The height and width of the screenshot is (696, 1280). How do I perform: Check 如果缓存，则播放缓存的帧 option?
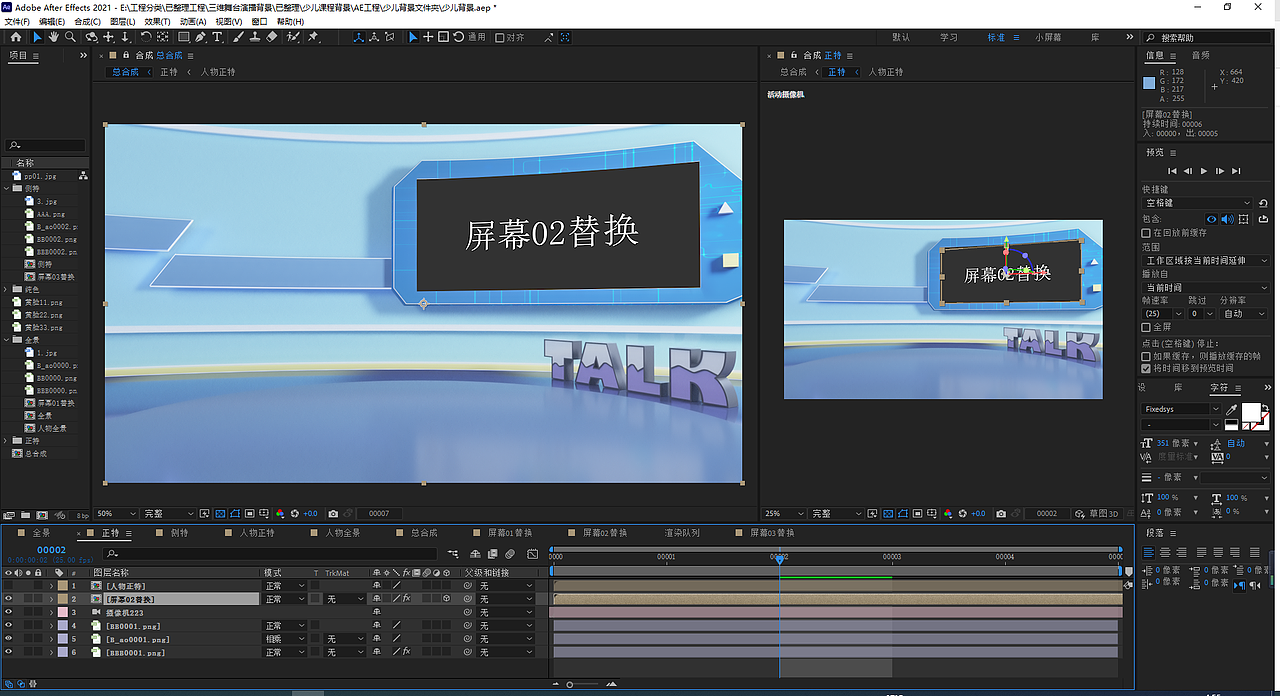(1146, 356)
